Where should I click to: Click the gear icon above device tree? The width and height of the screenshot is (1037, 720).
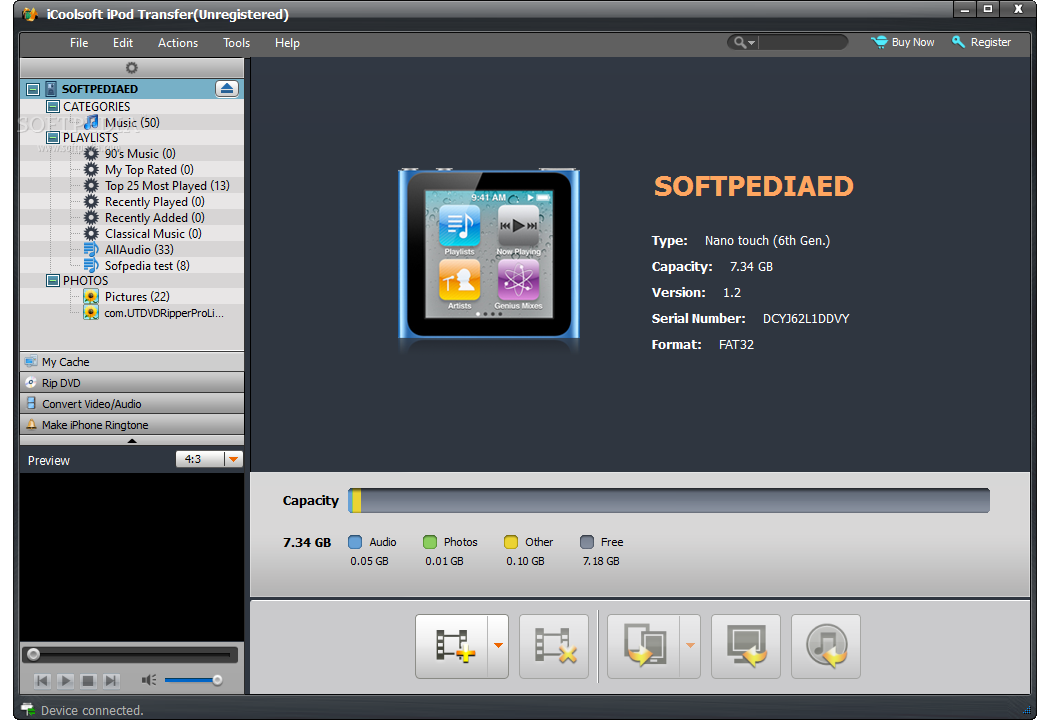click(132, 67)
